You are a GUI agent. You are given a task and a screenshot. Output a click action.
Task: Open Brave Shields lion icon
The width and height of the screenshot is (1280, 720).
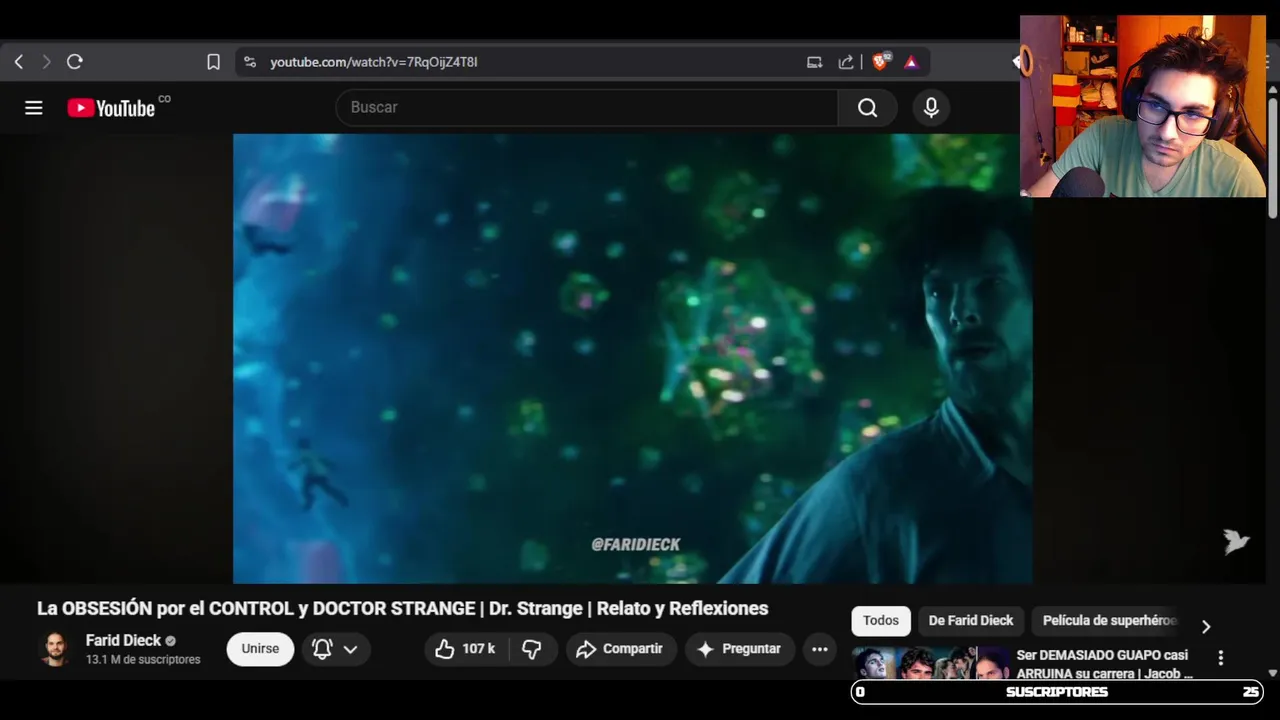click(x=880, y=62)
